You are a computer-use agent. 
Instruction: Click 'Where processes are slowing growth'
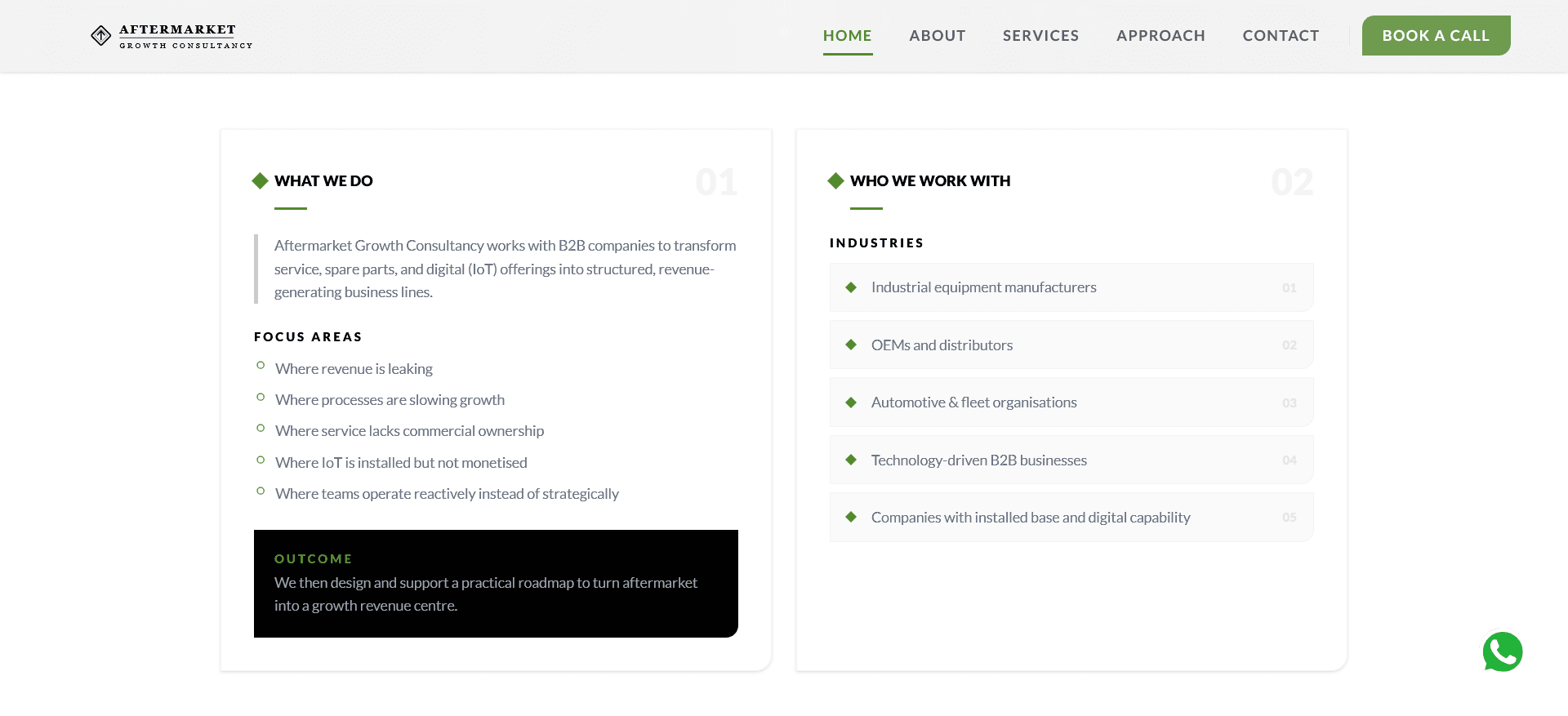point(390,400)
